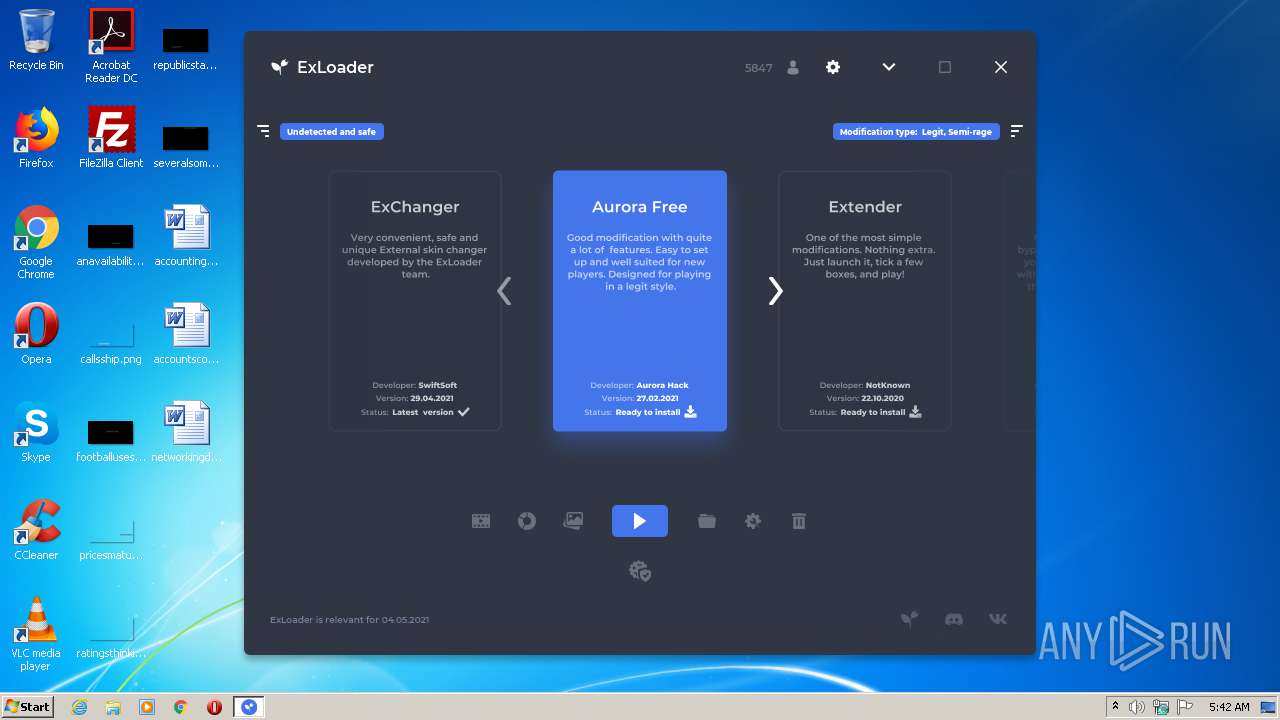This screenshot has height=720, width=1280.
Task: Open CCleaner desktop shortcut
Action: pyautogui.click(x=36, y=530)
